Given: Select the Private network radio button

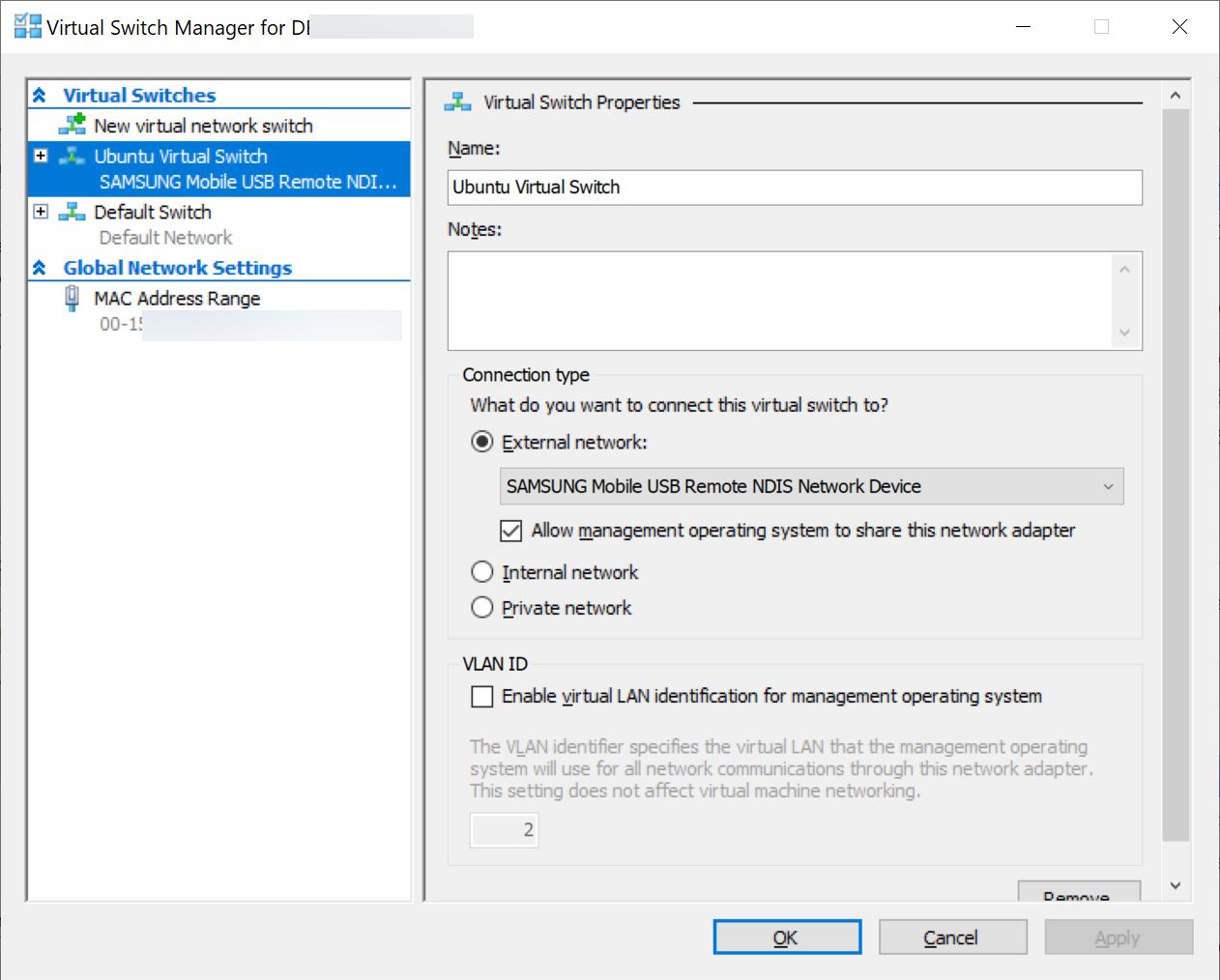Looking at the screenshot, I should tap(481, 608).
